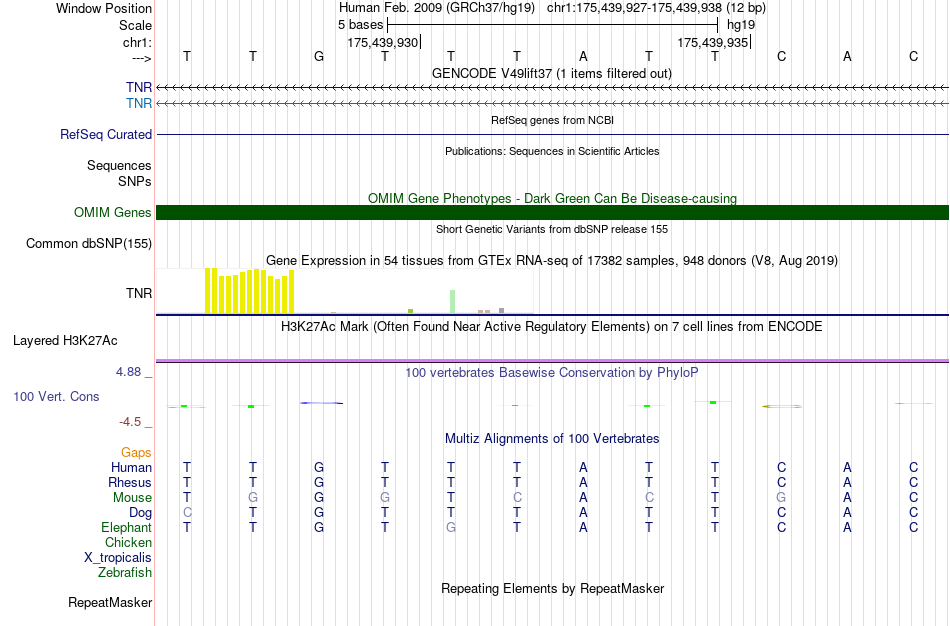Click the Human Feb. 2009 (GRCh37/hg19) title
Image resolution: width=950 pixels, height=626 pixels.
tap(437, 8)
